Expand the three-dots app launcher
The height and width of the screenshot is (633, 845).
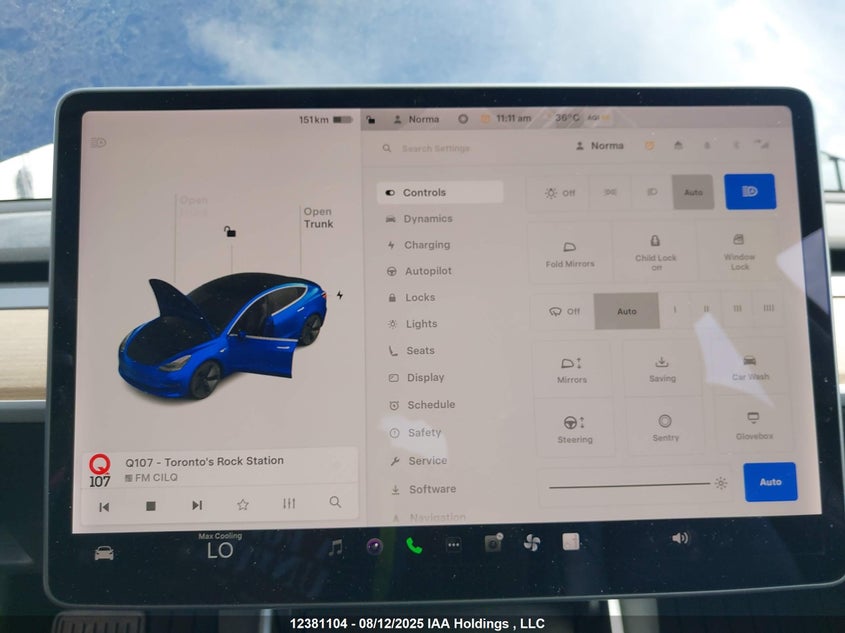453,545
